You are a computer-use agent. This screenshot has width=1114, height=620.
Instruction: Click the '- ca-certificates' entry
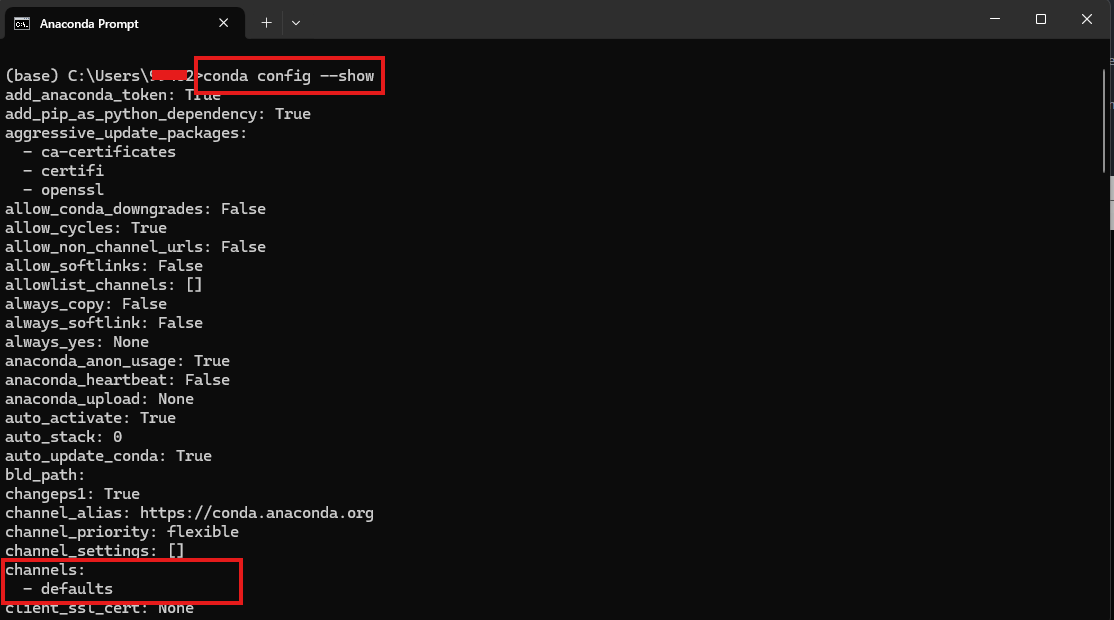[x=99, y=152]
